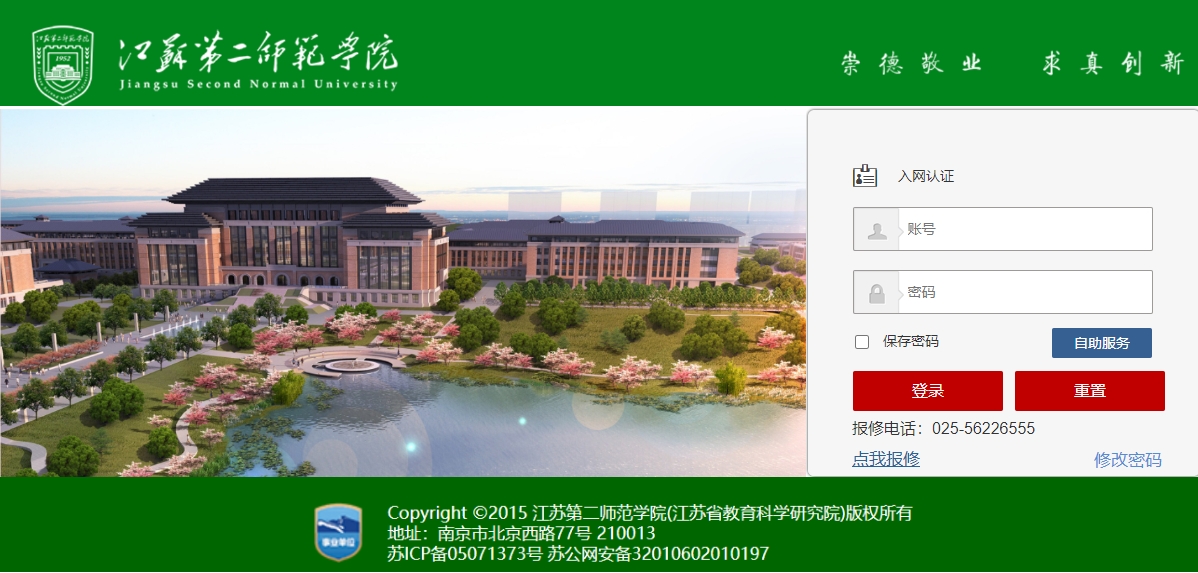Click the user silhouette icon in account field

point(877,230)
